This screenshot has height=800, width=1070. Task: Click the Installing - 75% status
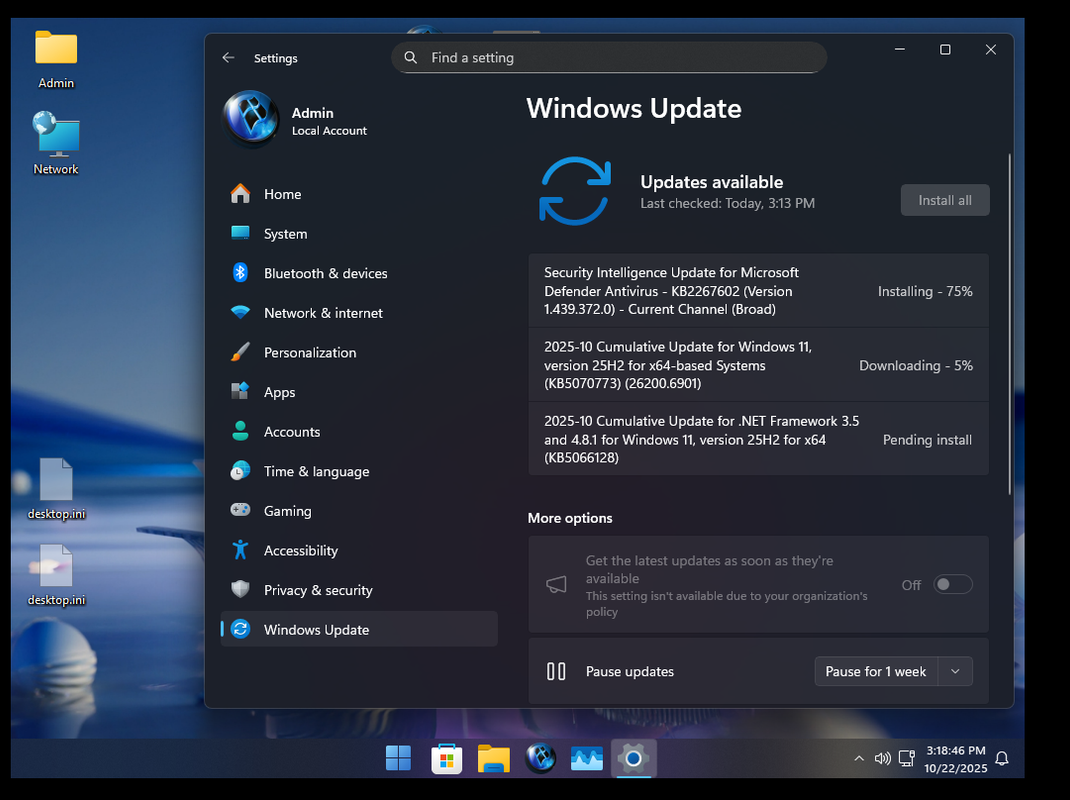pyautogui.click(x=925, y=291)
